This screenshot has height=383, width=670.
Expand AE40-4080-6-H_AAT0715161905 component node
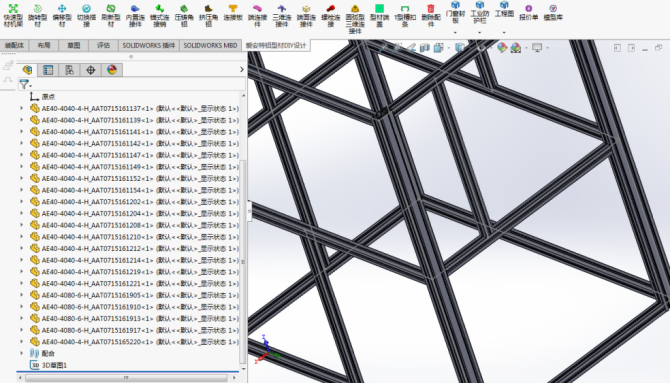coord(22,295)
